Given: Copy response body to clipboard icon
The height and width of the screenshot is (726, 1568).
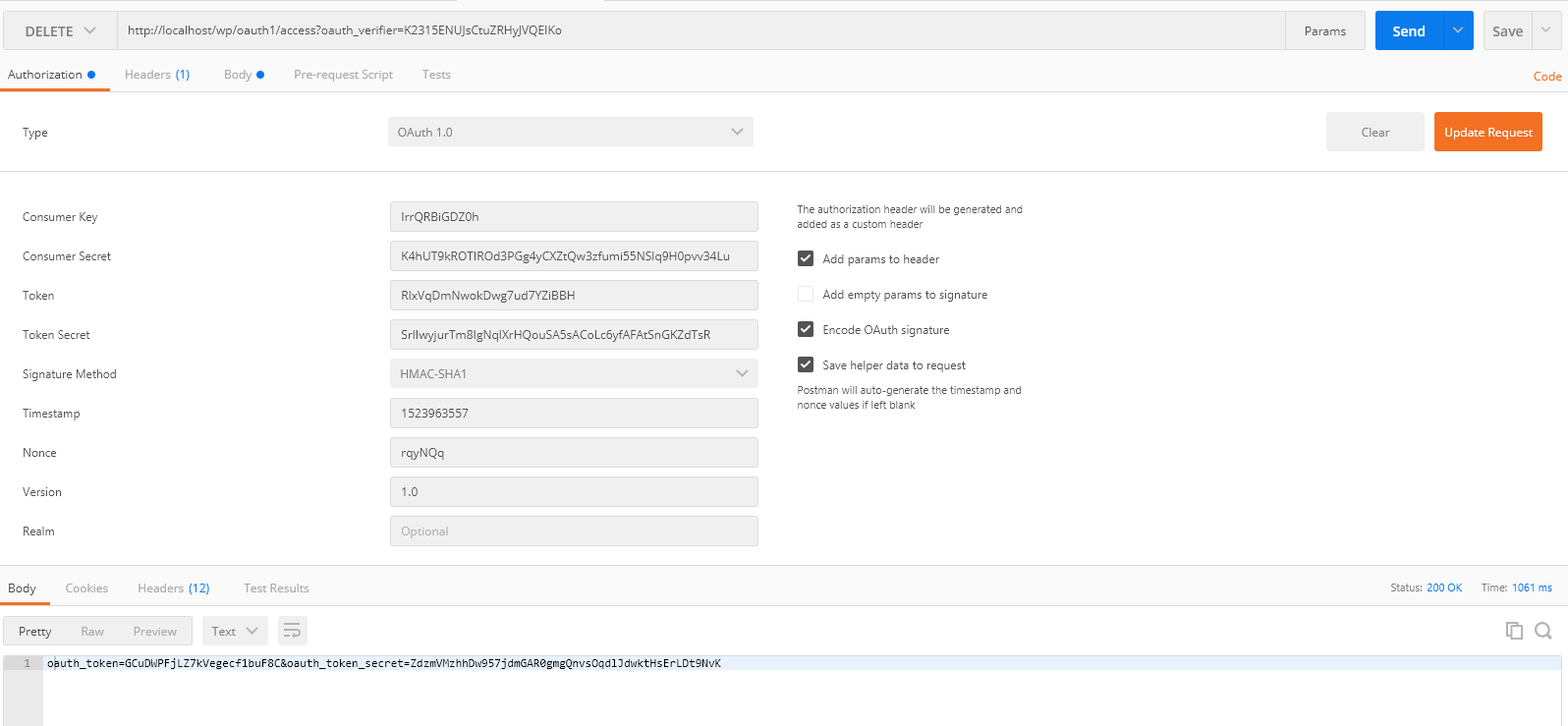Looking at the screenshot, I should point(1514,631).
